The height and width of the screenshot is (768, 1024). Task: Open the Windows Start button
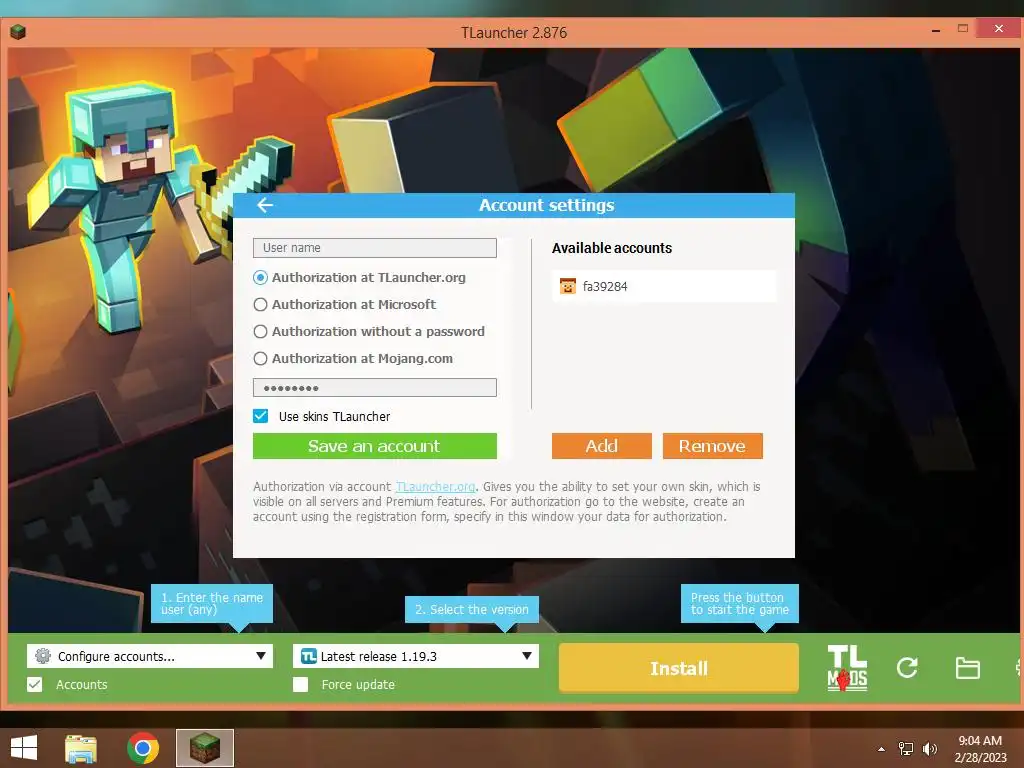click(x=24, y=748)
